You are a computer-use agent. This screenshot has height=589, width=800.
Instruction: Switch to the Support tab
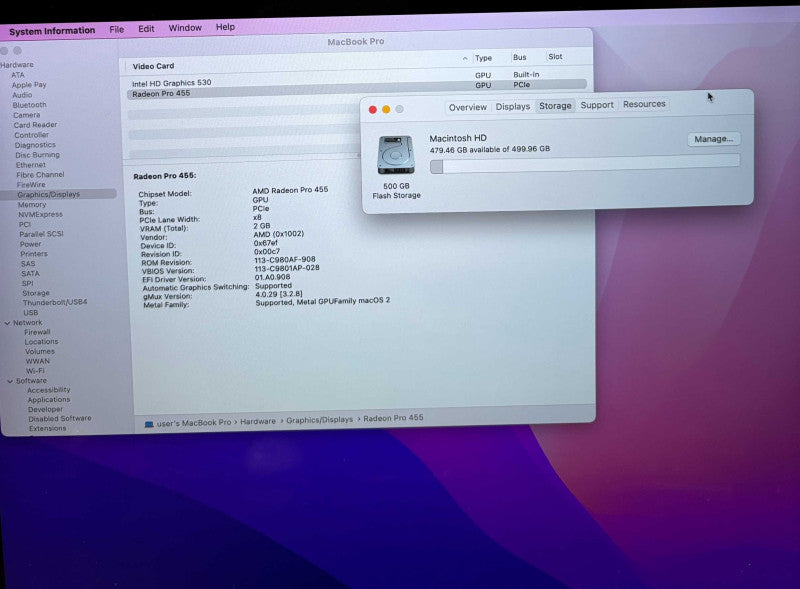(x=597, y=105)
